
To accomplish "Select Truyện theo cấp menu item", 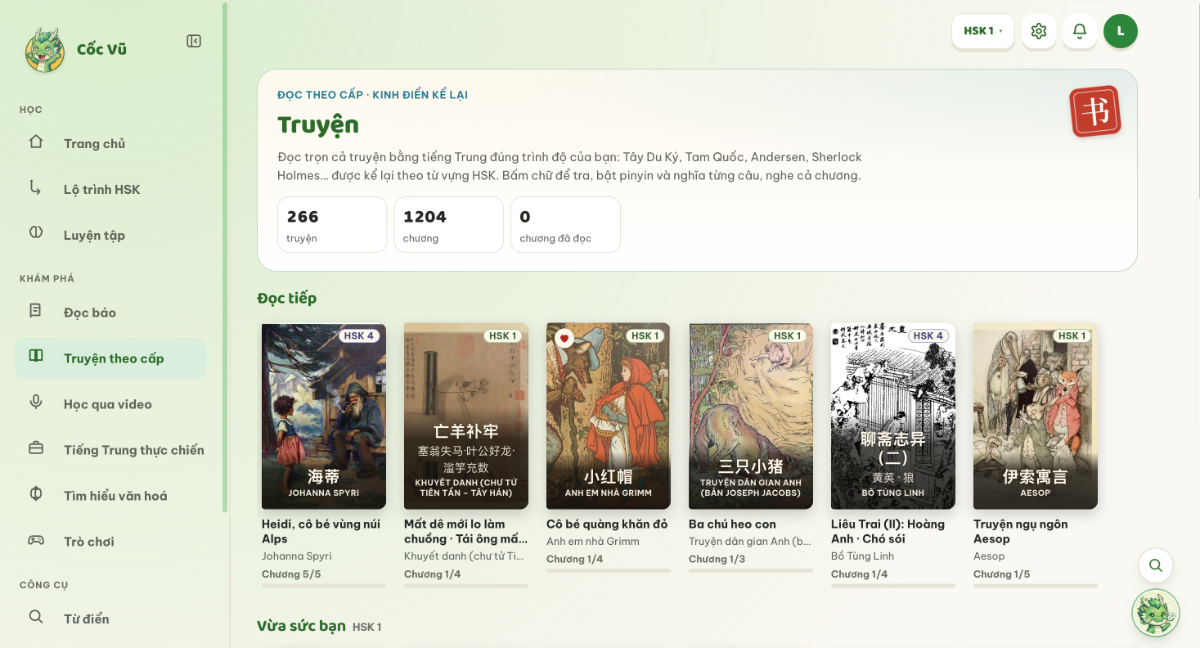I will click(111, 358).
